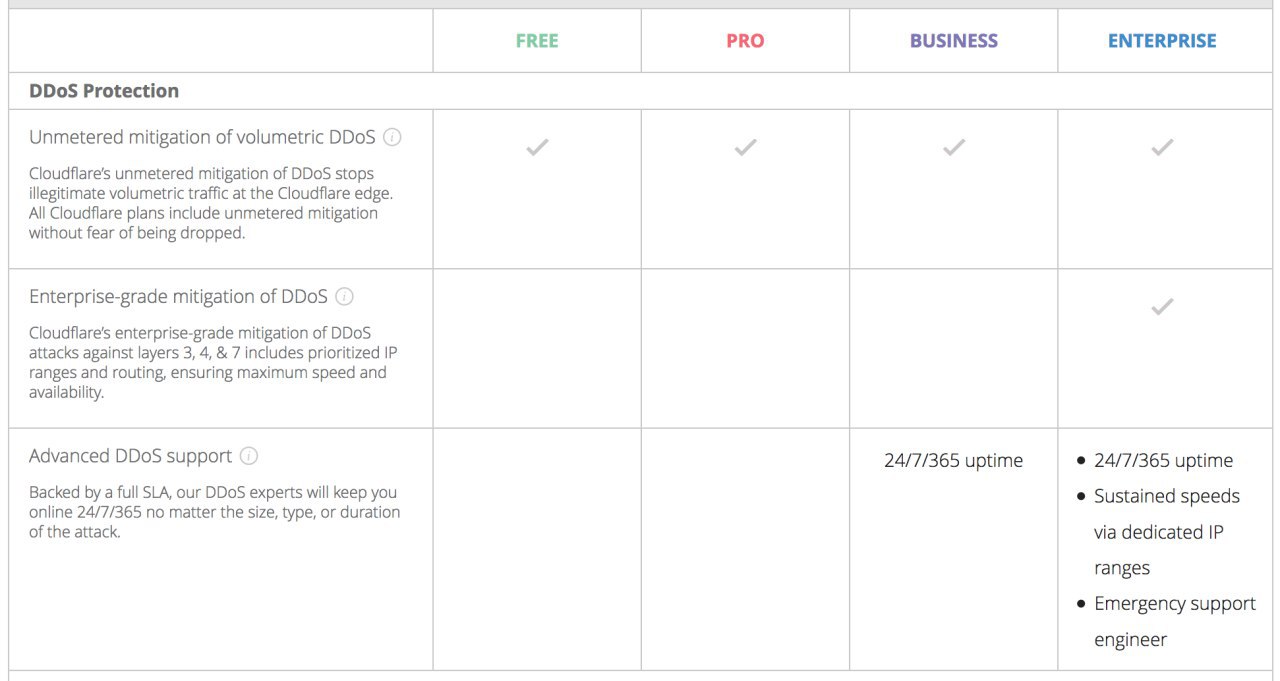Image resolution: width=1280 pixels, height=681 pixels.
Task: Click Emergency support engineer bullet in Enterprise column
Action: (1167, 622)
